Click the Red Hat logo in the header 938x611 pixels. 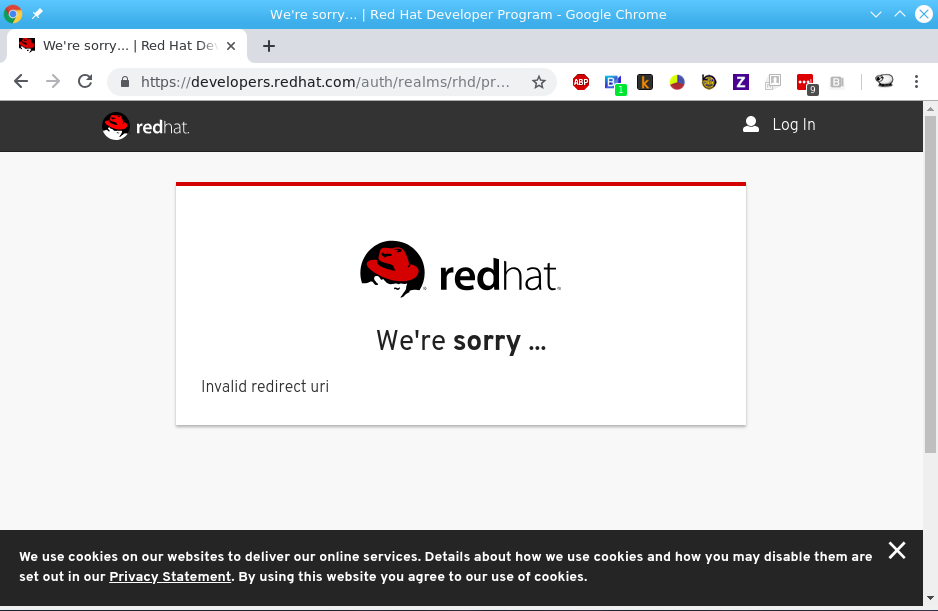tap(145, 126)
